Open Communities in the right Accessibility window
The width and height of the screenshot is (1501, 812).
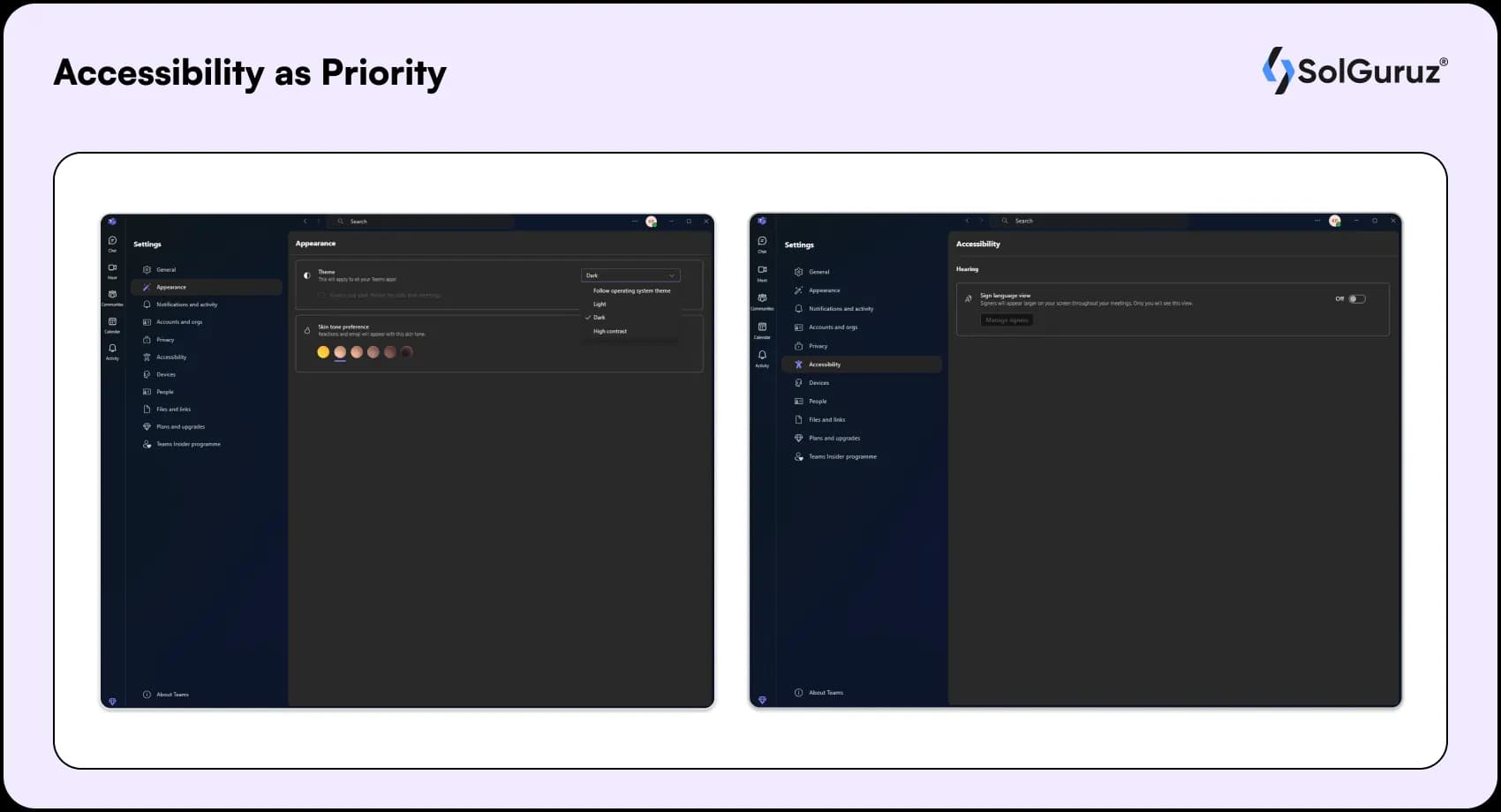click(762, 301)
